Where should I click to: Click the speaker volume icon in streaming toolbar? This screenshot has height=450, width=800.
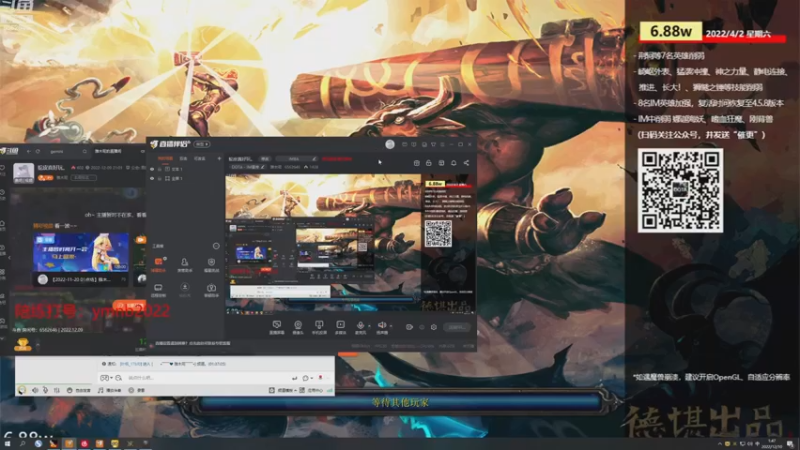(381, 325)
